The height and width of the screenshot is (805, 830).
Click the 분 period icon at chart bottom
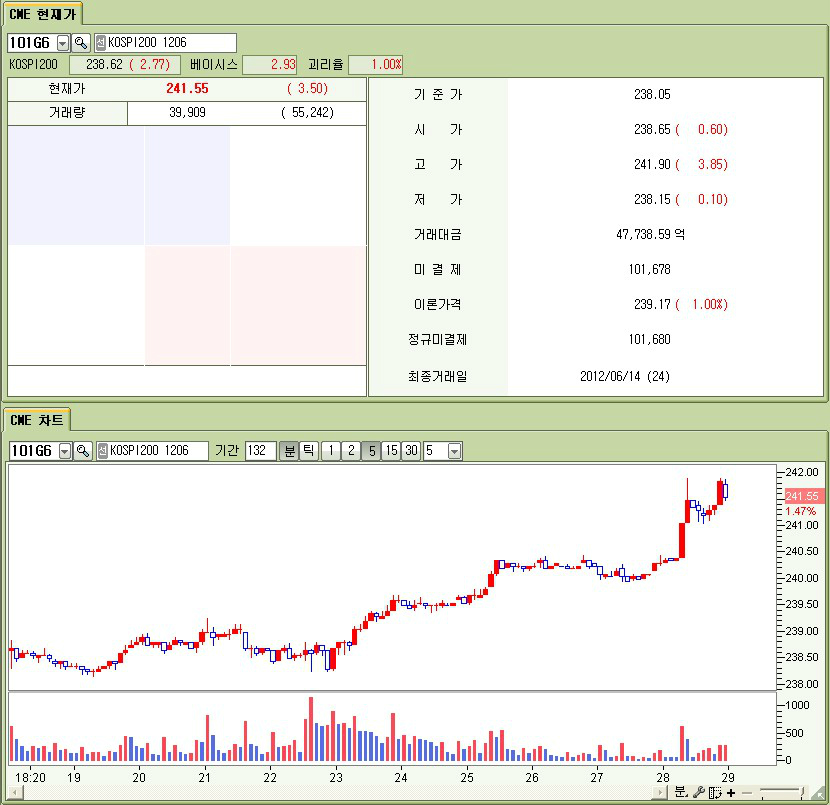click(680, 792)
